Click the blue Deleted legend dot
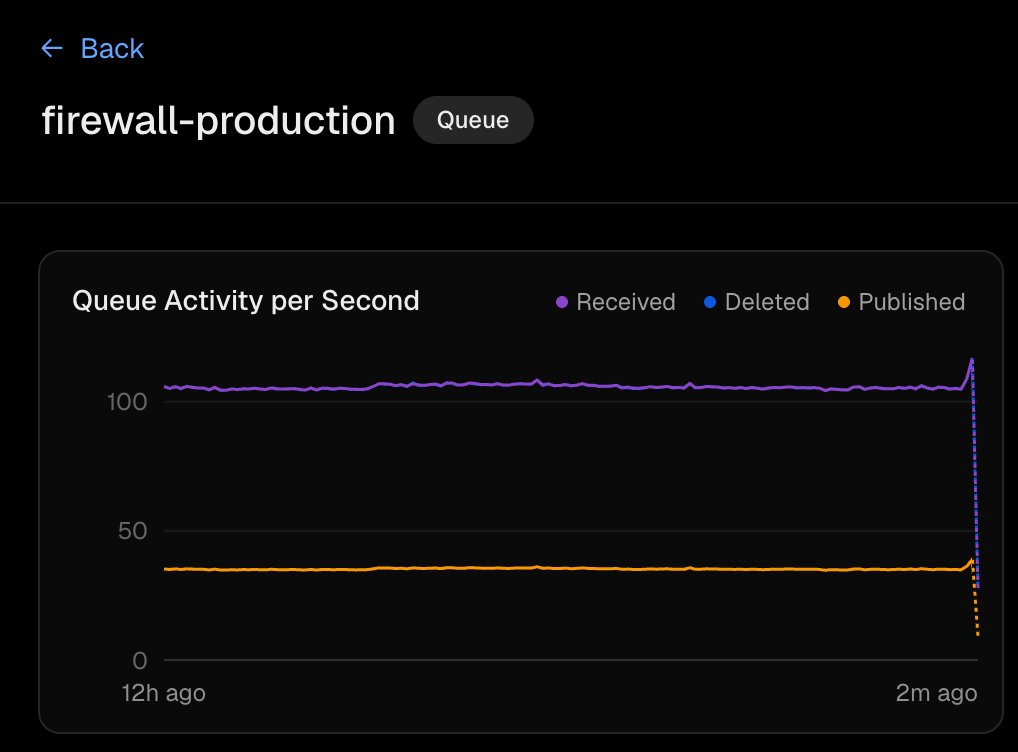 tap(710, 303)
